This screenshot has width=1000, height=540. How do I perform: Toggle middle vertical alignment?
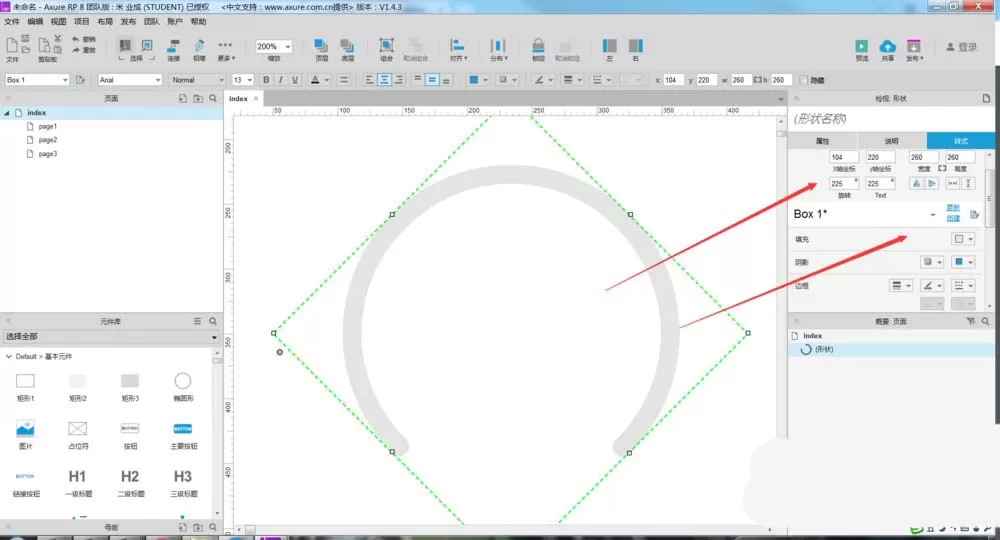pos(432,80)
